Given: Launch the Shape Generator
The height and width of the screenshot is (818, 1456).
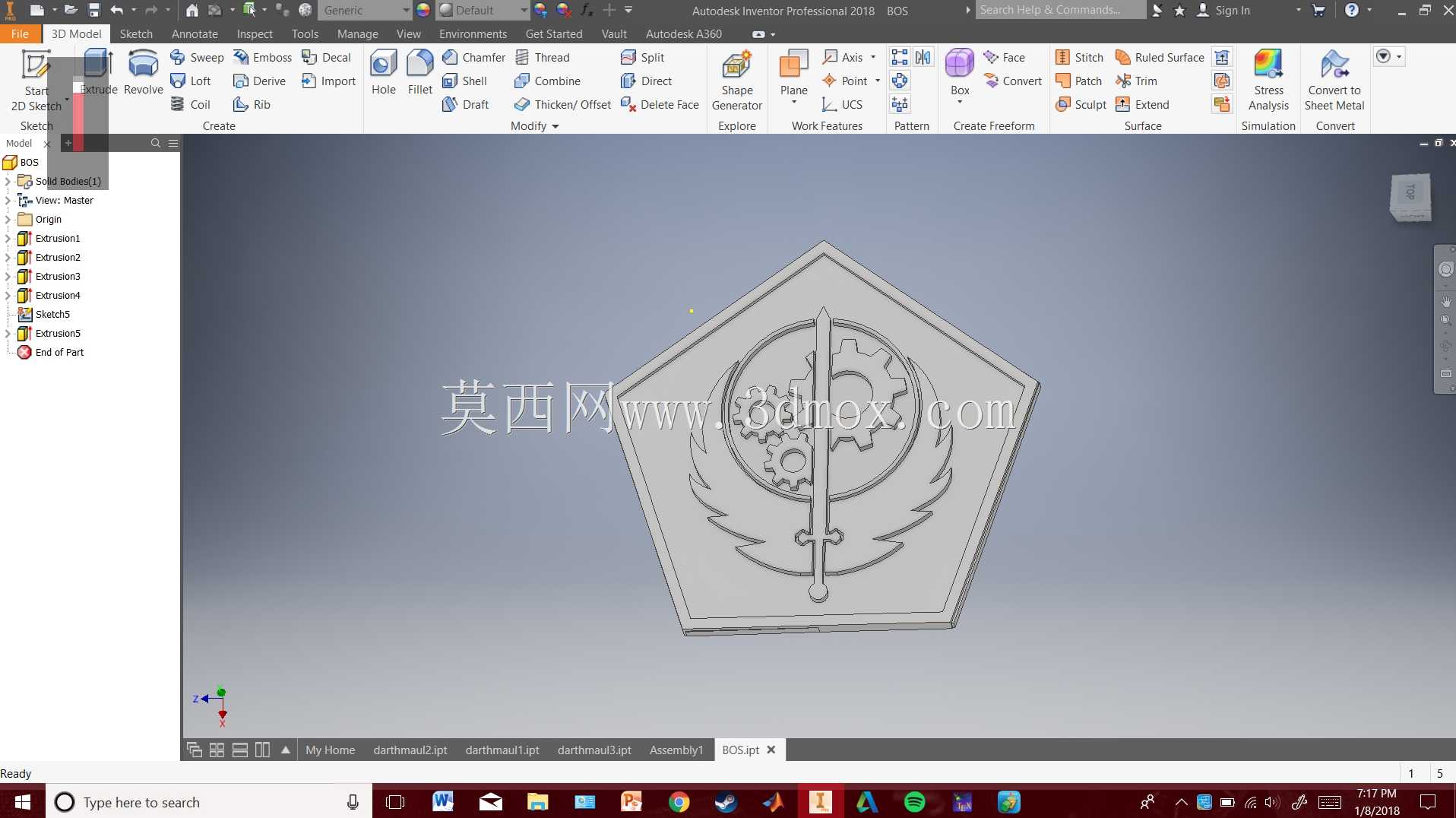Looking at the screenshot, I should pyautogui.click(x=736, y=80).
